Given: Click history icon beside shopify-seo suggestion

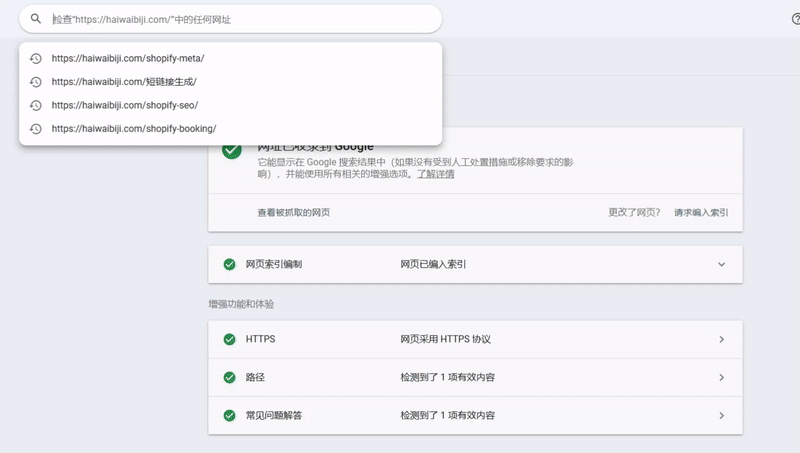Looking at the screenshot, I should point(35,105).
